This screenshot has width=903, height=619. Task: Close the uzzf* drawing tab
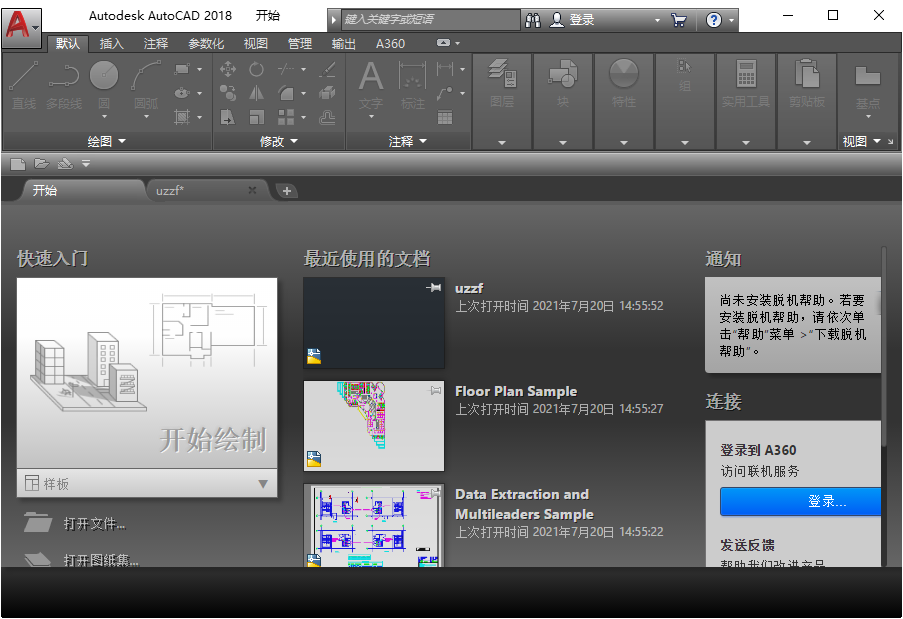coord(252,190)
